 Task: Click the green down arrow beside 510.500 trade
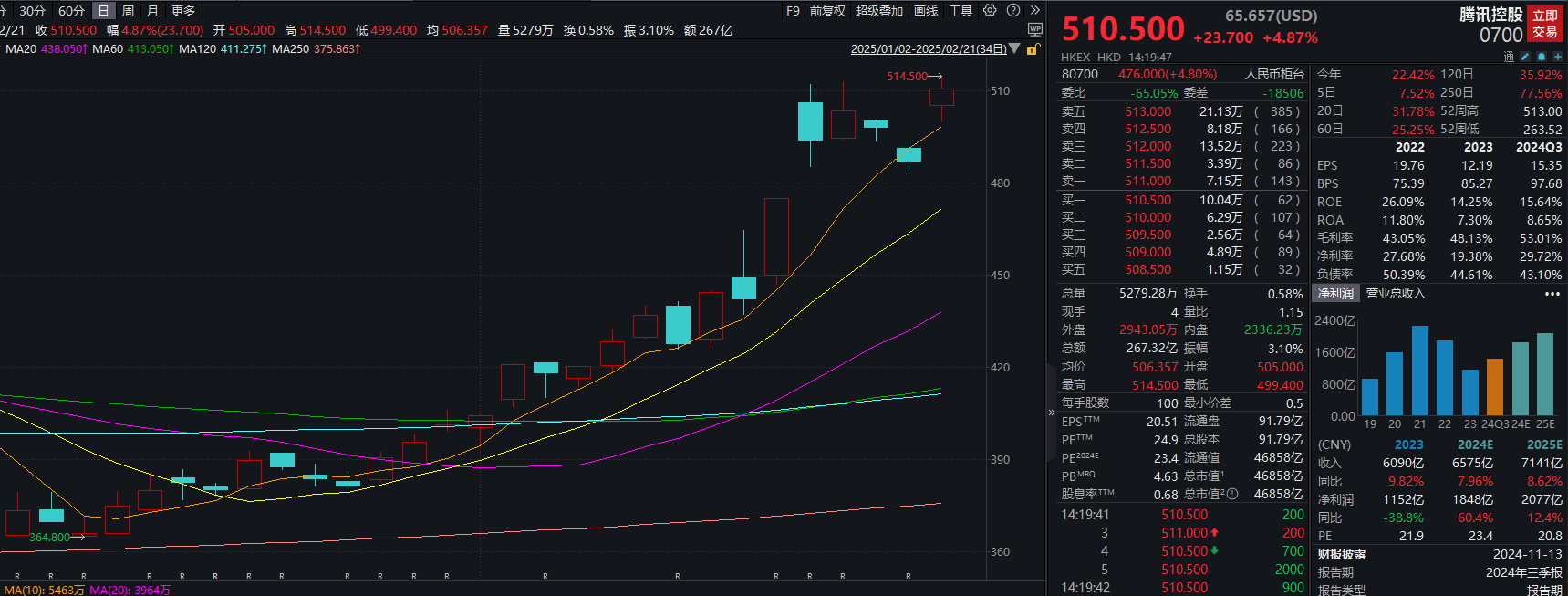[1214, 550]
